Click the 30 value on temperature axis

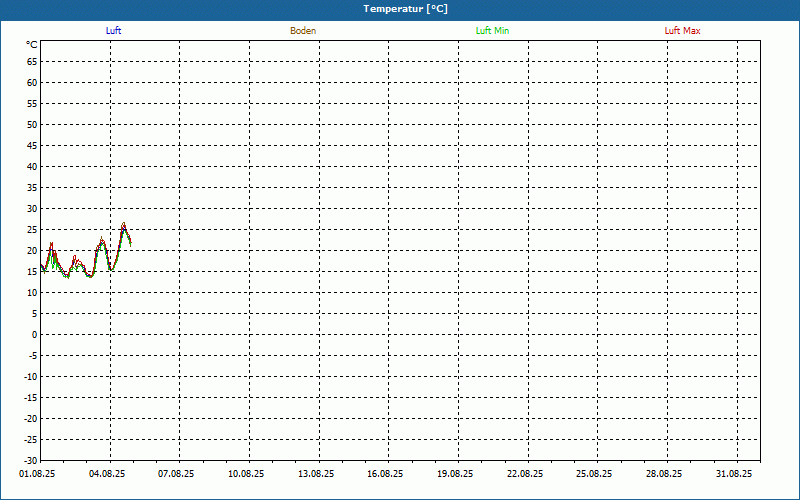pos(32,209)
